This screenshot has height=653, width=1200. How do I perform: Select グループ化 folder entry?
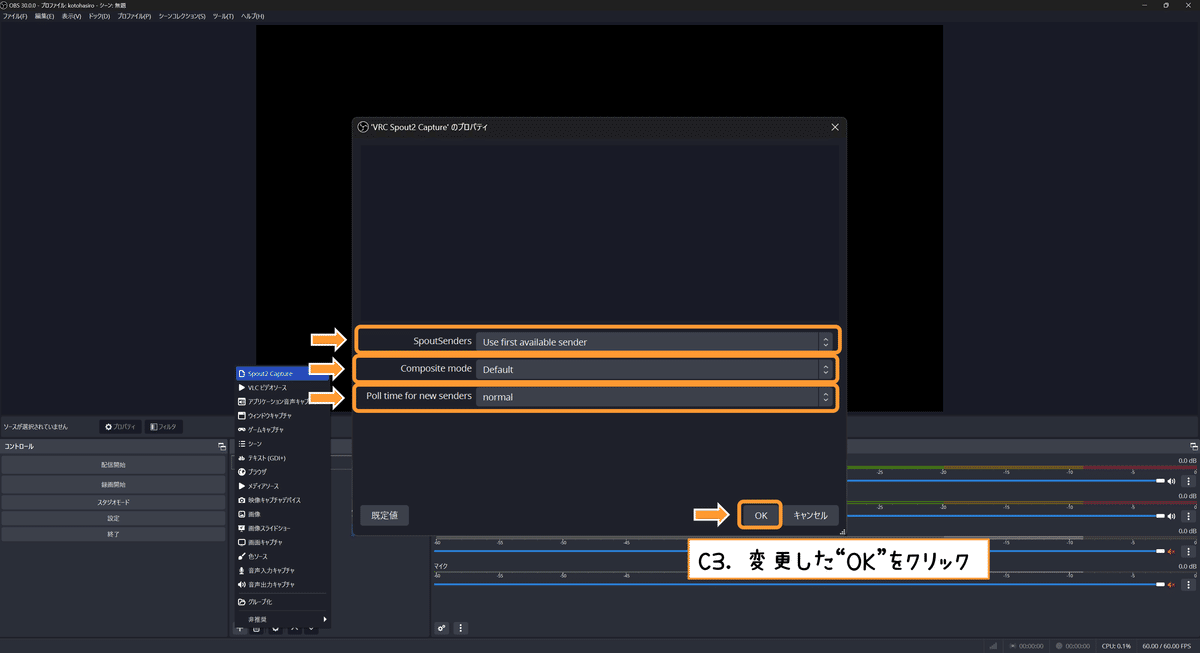click(x=281, y=602)
